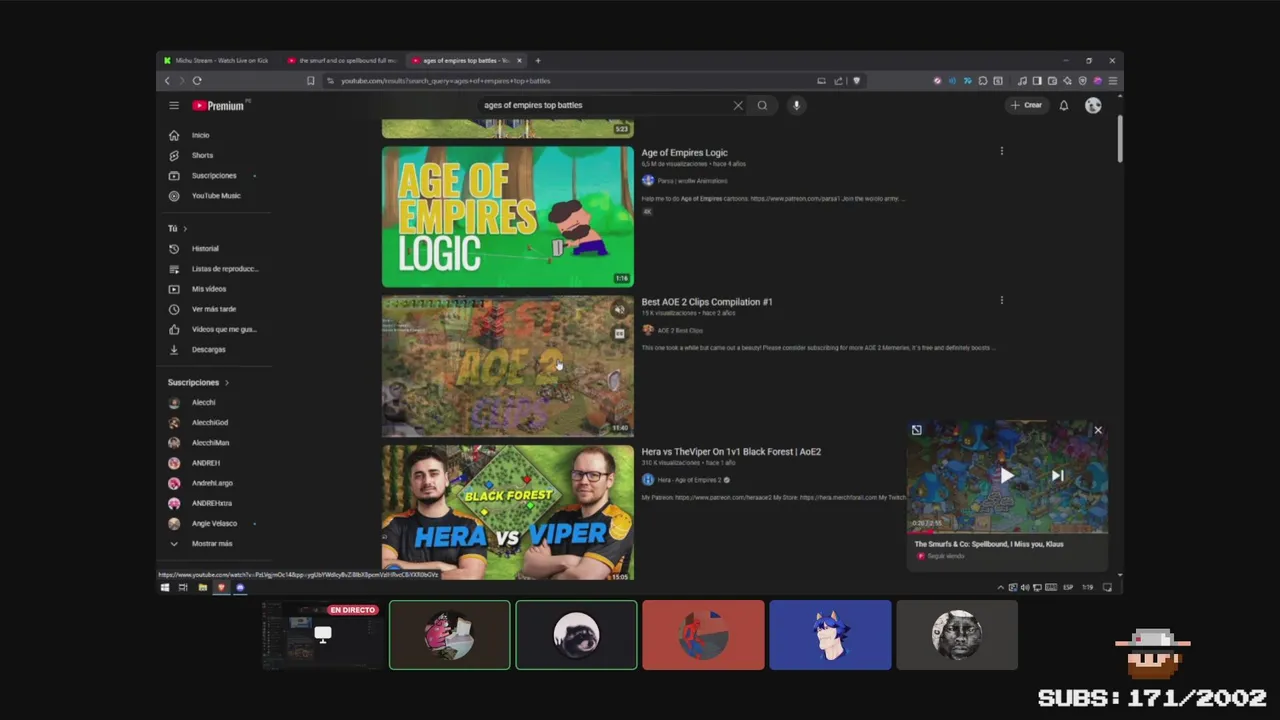Click the Brave Shields lion icon

(x=856, y=81)
